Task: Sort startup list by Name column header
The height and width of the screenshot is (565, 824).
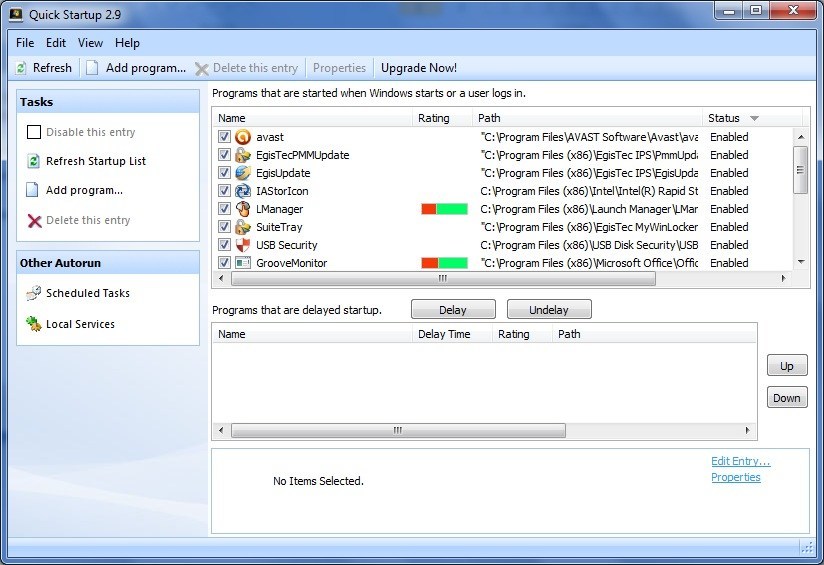Action: tap(313, 118)
